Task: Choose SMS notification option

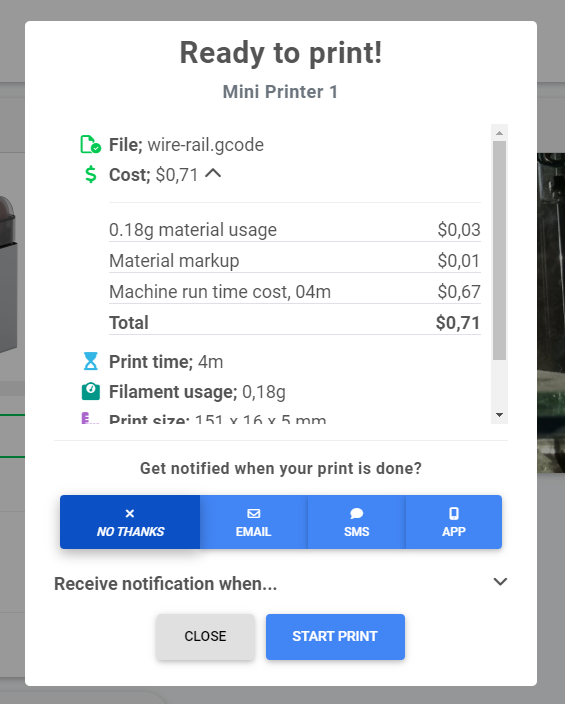Action: pyautogui.click(x=357, y=522)
